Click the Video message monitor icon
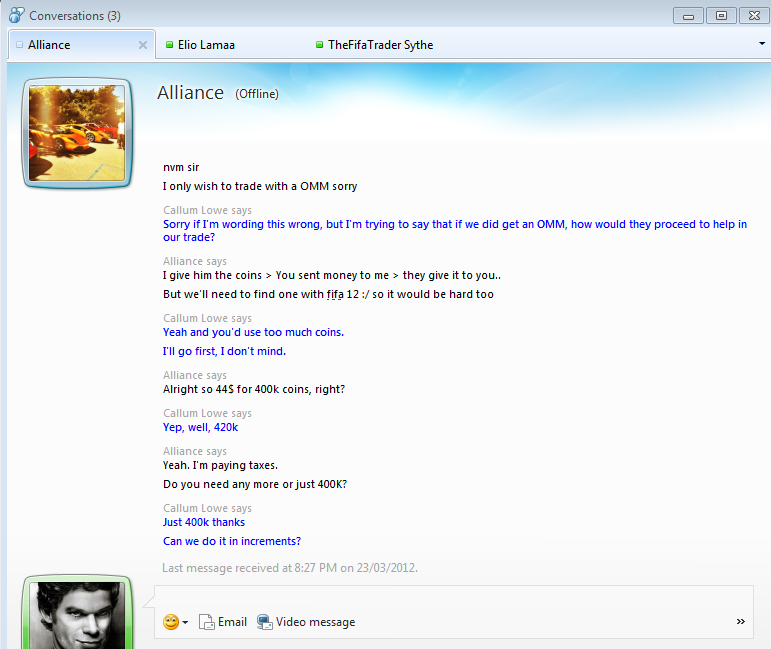This screenshot has width=771, height=649. [265, 622]
